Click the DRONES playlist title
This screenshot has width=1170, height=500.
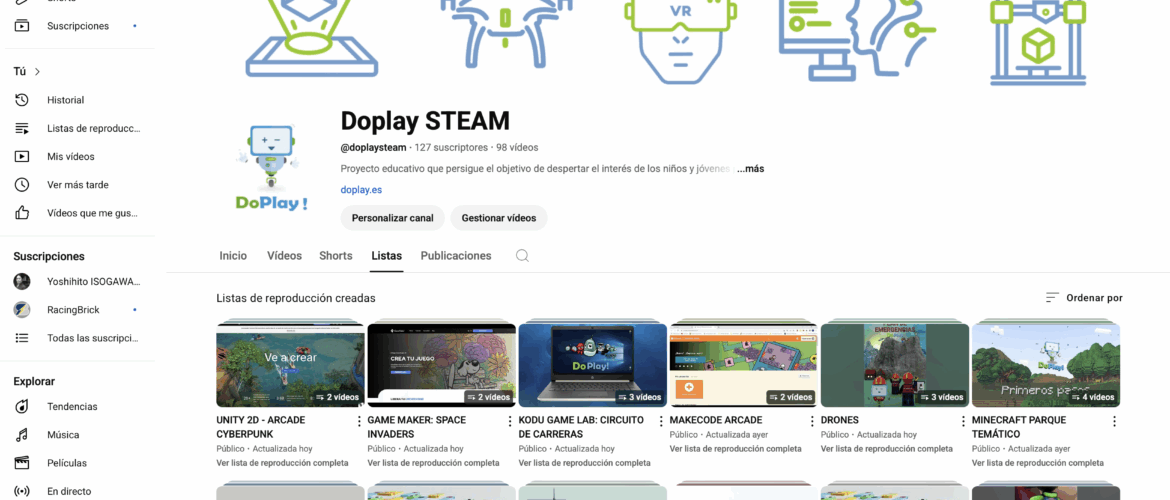coord(839,420)
